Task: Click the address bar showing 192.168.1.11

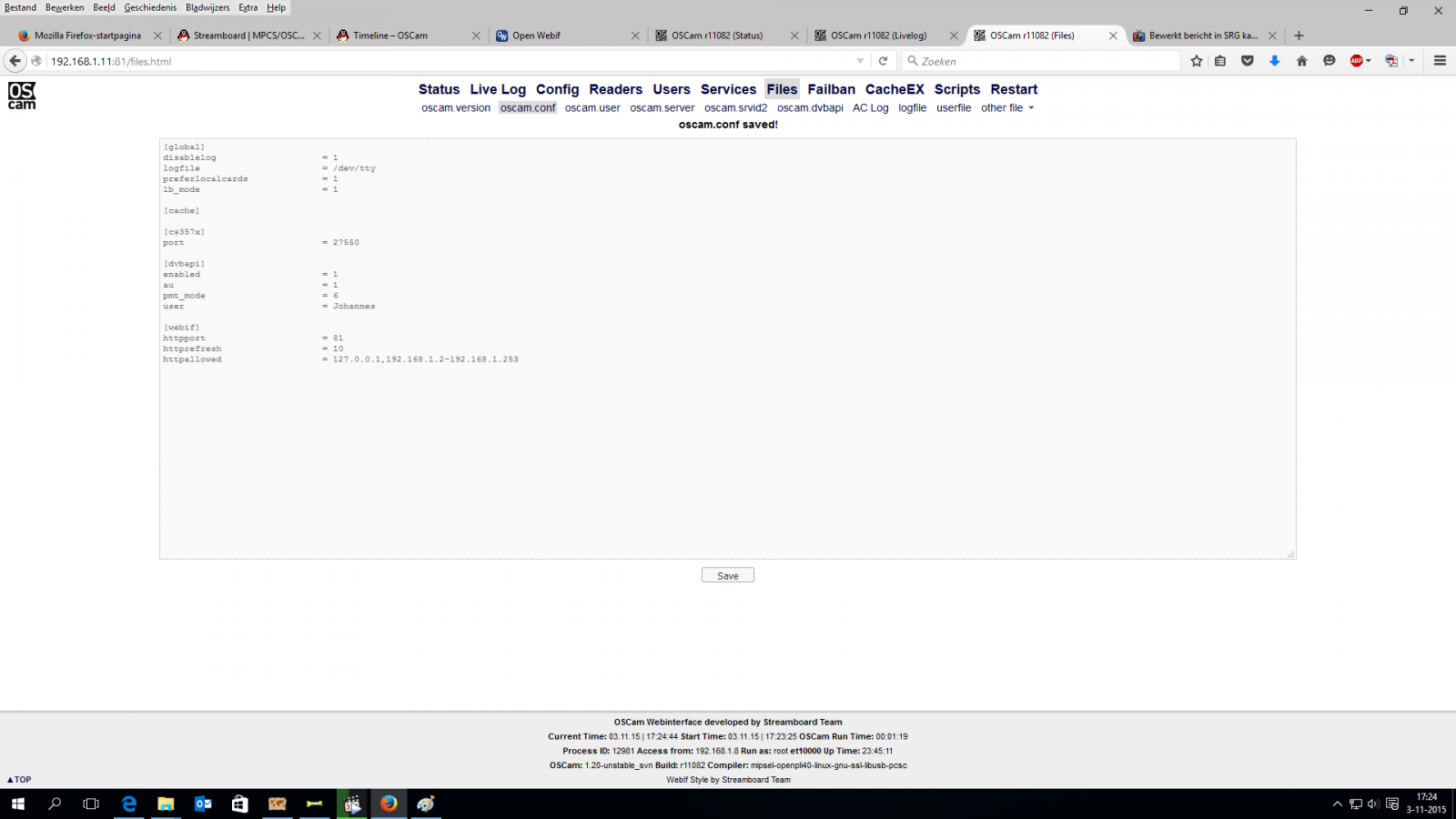Action: pyautogui.click(x=450, y=61)
